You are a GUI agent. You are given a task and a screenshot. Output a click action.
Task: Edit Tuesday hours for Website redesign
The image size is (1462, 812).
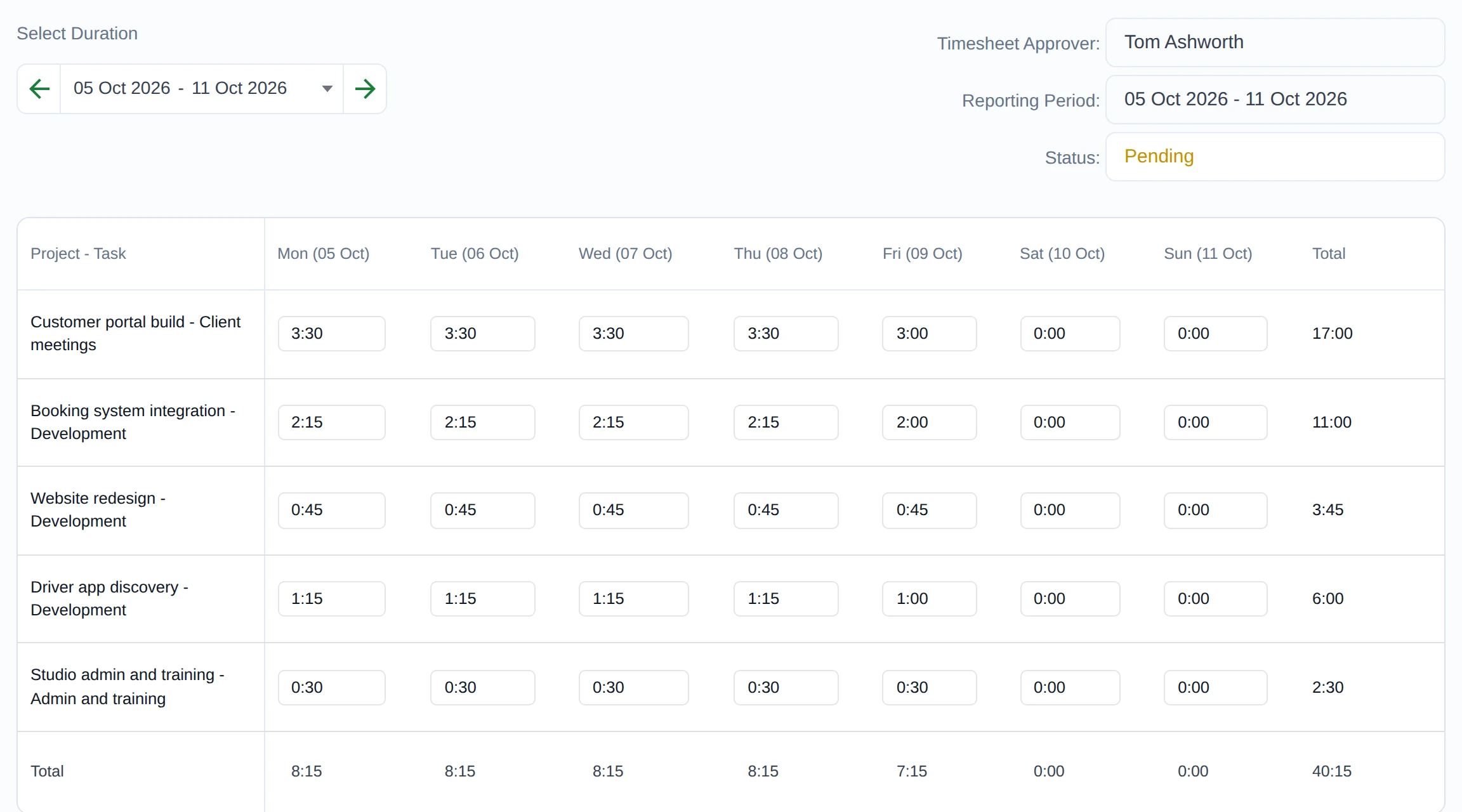pyautogui.click(x=483, y=511)
